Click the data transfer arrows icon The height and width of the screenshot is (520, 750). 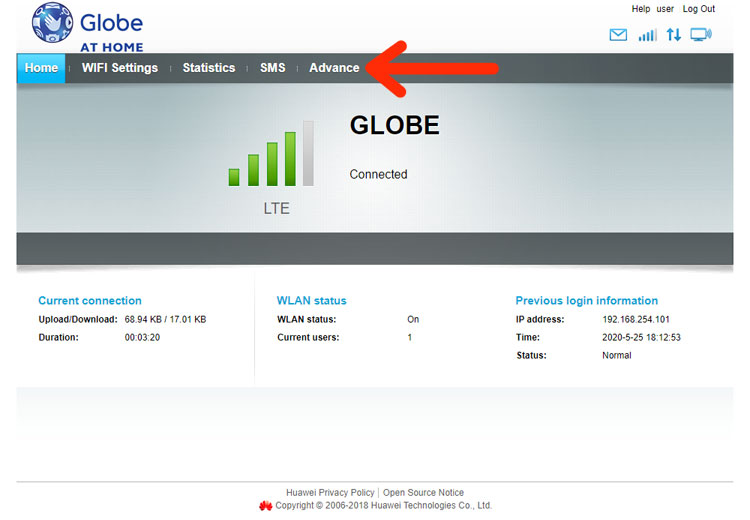tap(673, 34)
